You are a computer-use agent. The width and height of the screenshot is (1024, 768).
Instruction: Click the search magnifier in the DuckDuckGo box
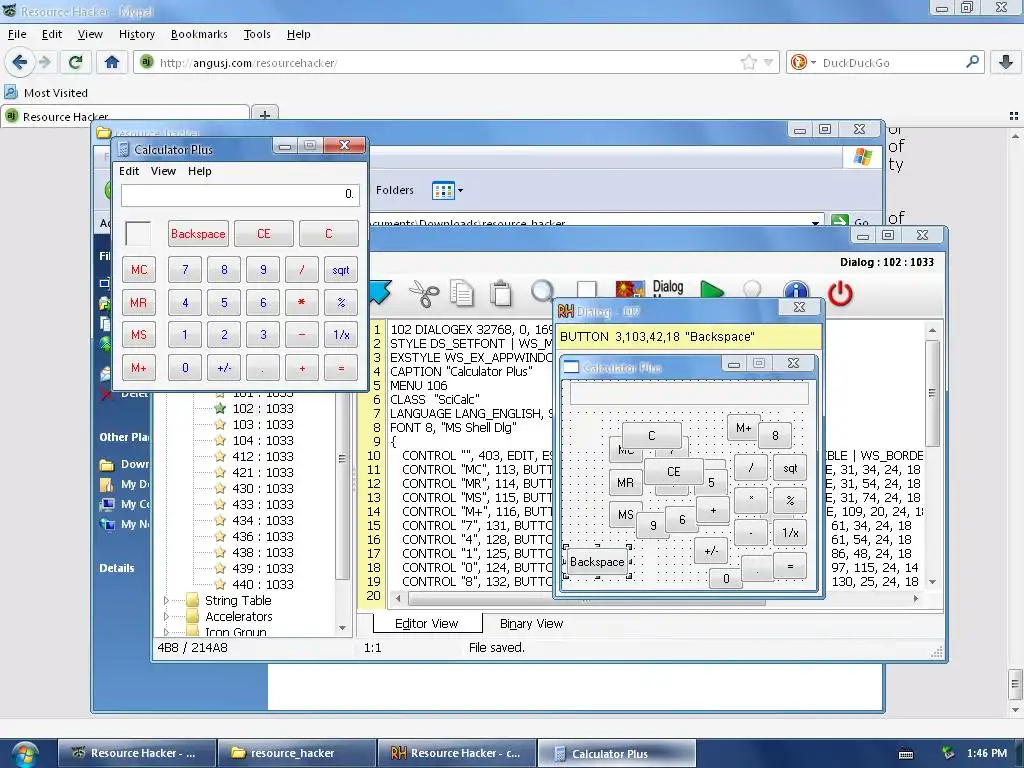coord(972,62)
